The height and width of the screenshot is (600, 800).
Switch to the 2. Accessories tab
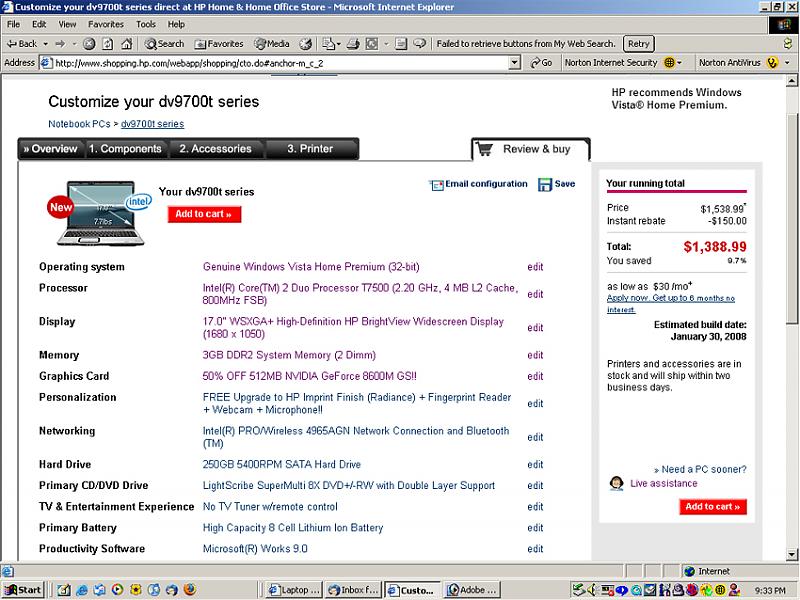[215, 149]
